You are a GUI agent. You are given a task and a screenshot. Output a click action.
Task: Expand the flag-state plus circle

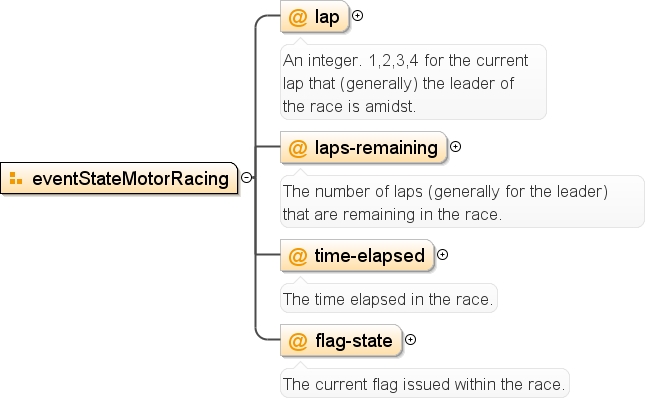pyautogui.click(x=410, y=340)
